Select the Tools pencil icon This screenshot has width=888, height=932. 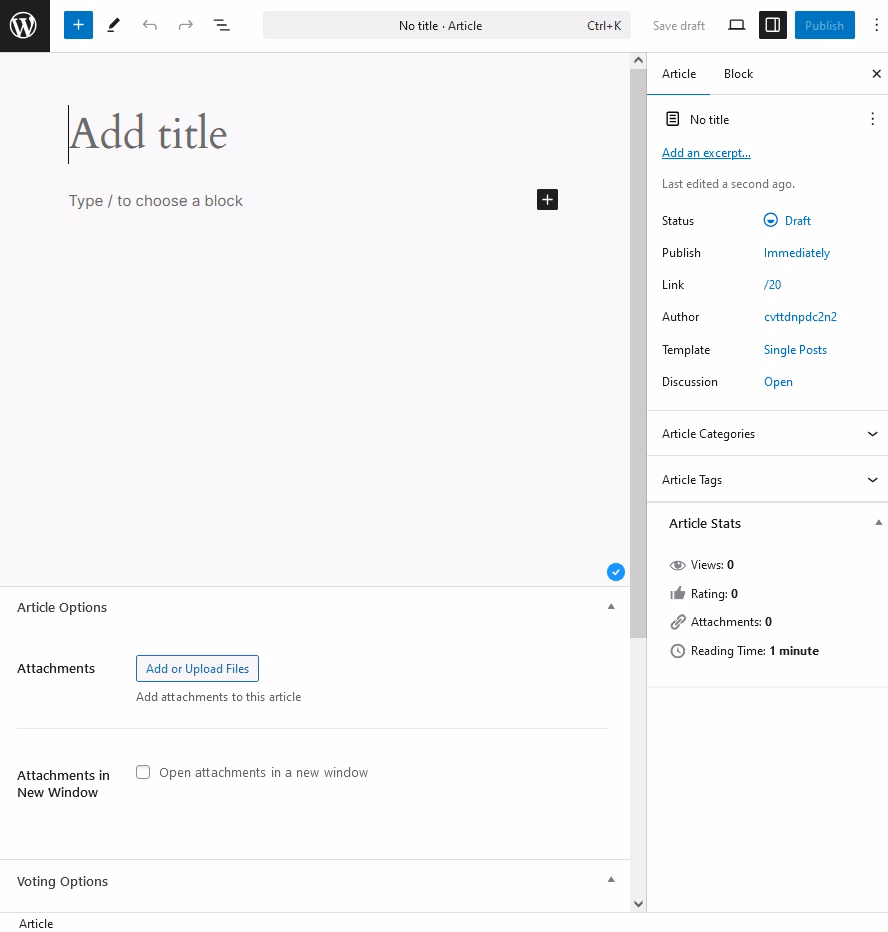pyautogui.click(x=114, y=25)
